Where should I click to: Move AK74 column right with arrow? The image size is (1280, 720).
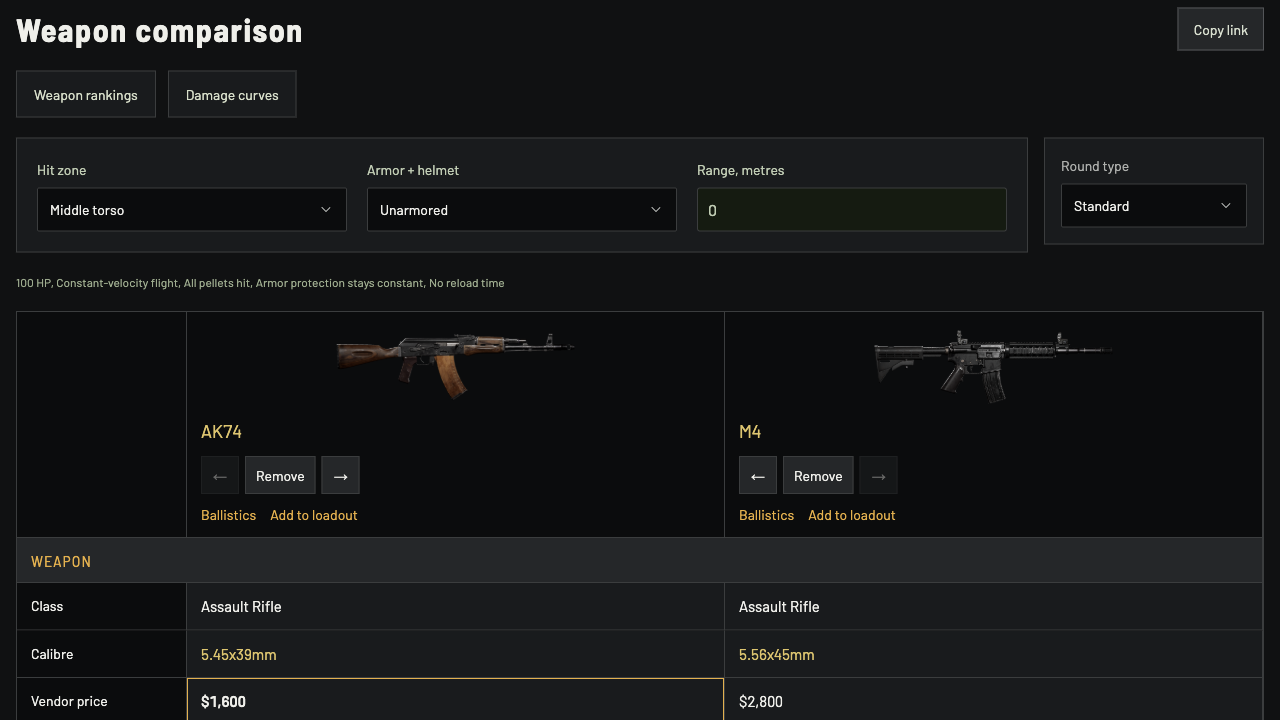click(340, 476)
